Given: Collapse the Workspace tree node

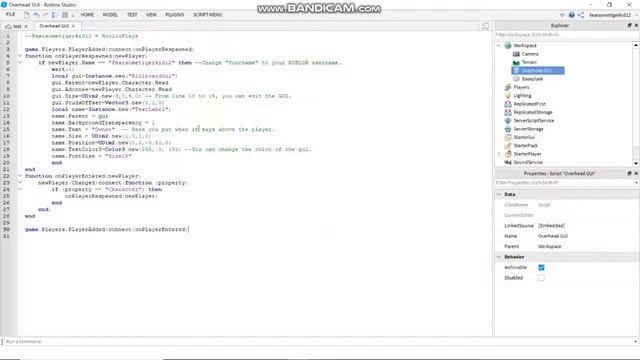Looking at the screenshot, I should (x=499, y=46).
